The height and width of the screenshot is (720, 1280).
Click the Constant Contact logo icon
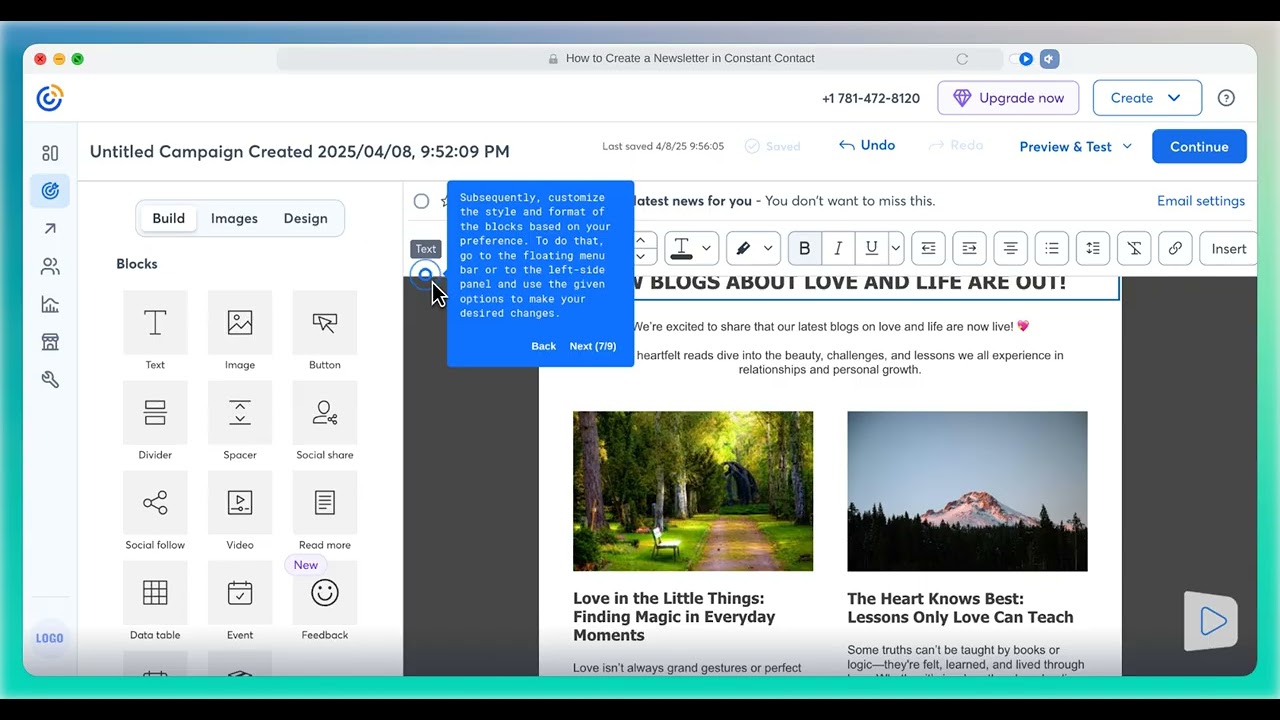point(49,98)
